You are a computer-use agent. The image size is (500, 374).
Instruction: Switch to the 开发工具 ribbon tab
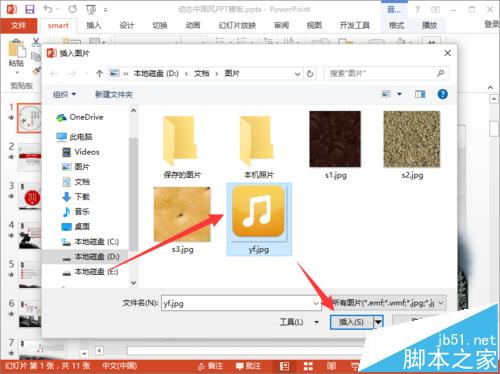355,26
